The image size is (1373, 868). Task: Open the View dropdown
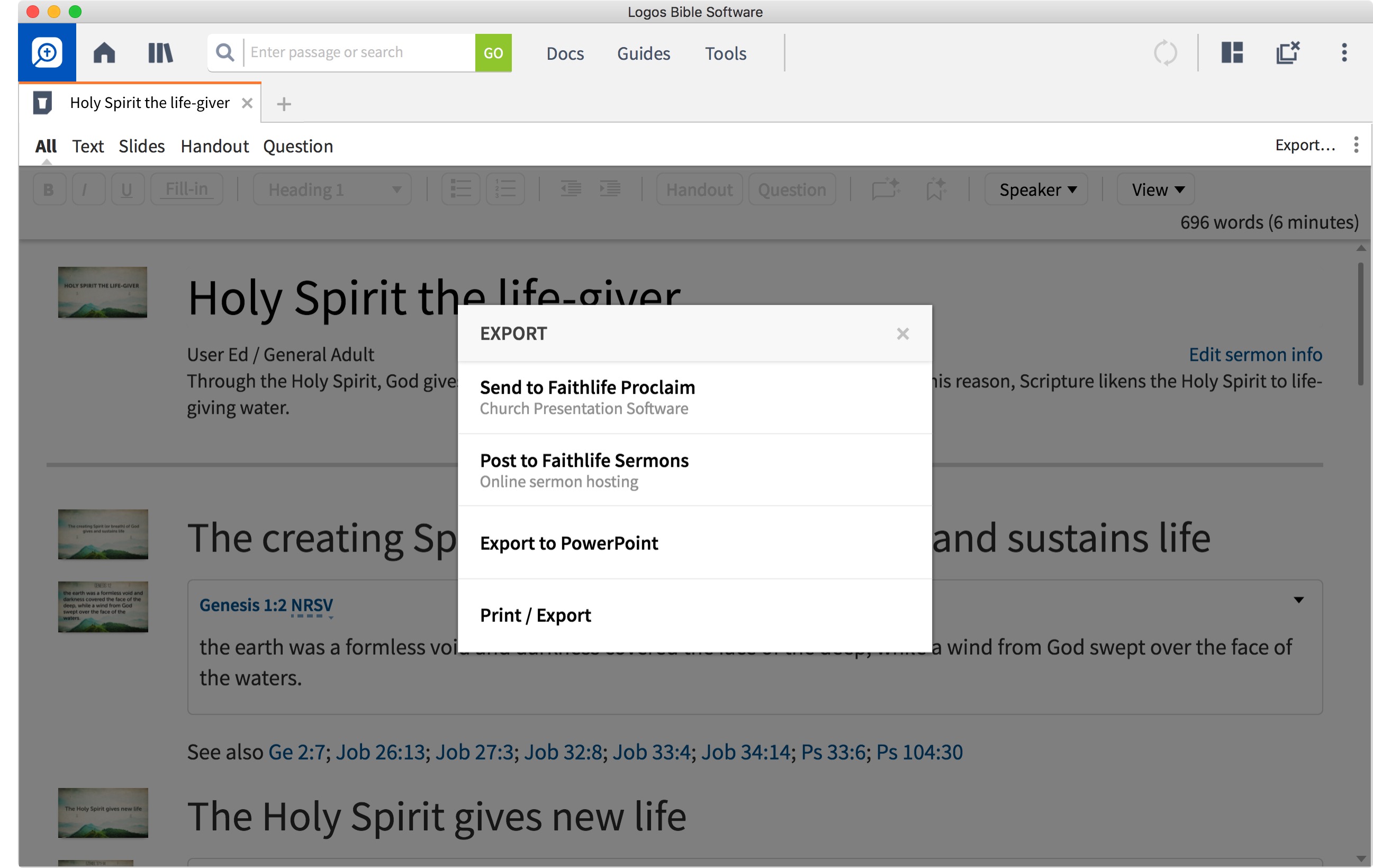tap(1155, 189)
